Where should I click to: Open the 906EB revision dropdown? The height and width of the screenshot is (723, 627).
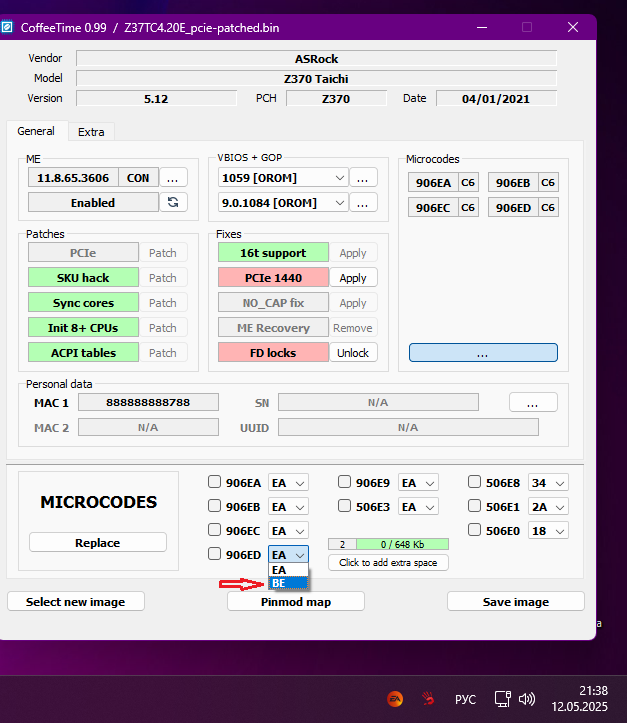(x=288, y=507)
